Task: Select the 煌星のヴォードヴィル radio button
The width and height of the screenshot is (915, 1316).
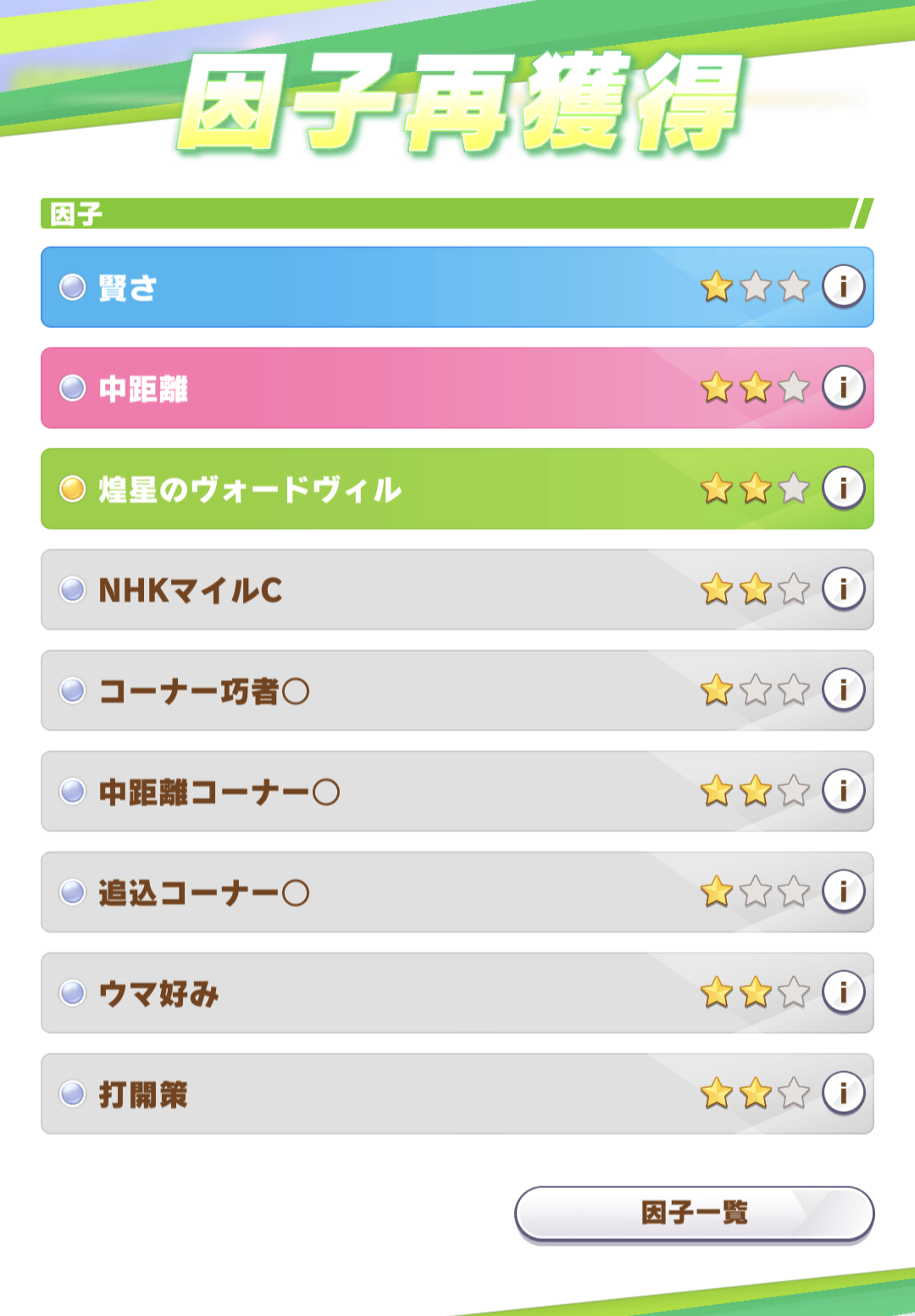Action: tap(73, 489)
